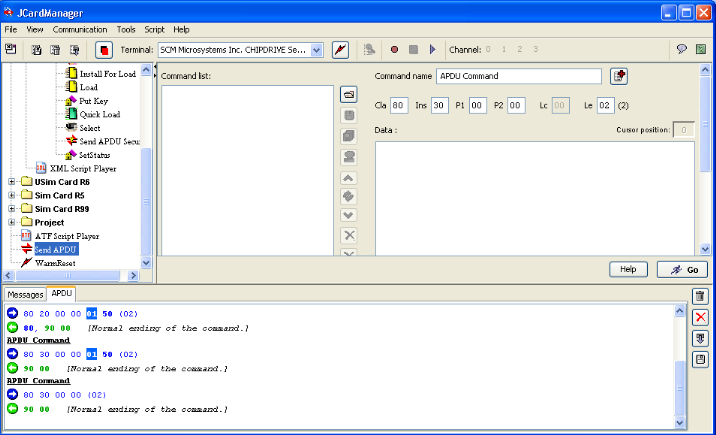The image size is (716, 435).
Task: Click the Help button
Action: click(629, 270)
